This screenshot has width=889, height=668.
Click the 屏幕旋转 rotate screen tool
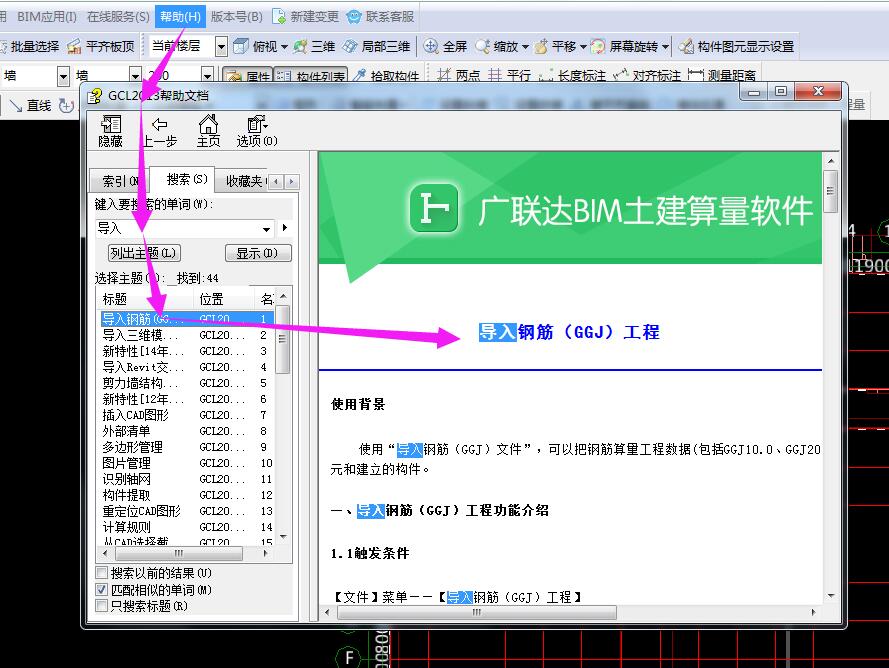(x=624, y=46)
